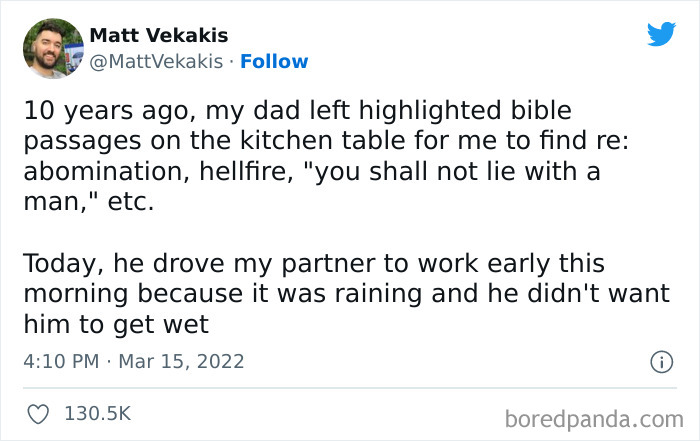This screenshot has height=441, width=700.
Task: Follow Matt Vekakis
Action: click(x=275, y=61)
